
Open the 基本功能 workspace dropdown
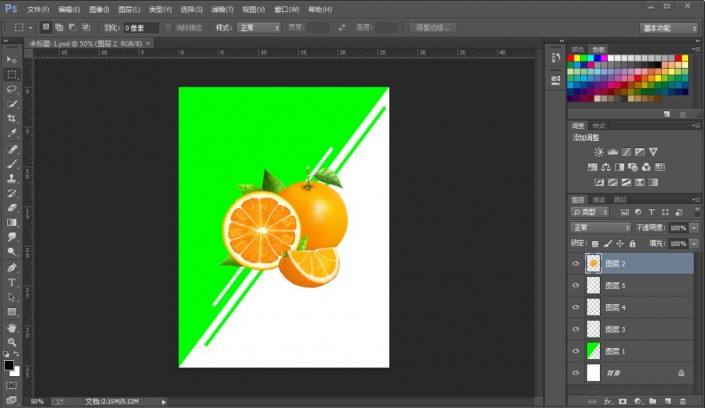pyautogui.click(x=669, y=28)
